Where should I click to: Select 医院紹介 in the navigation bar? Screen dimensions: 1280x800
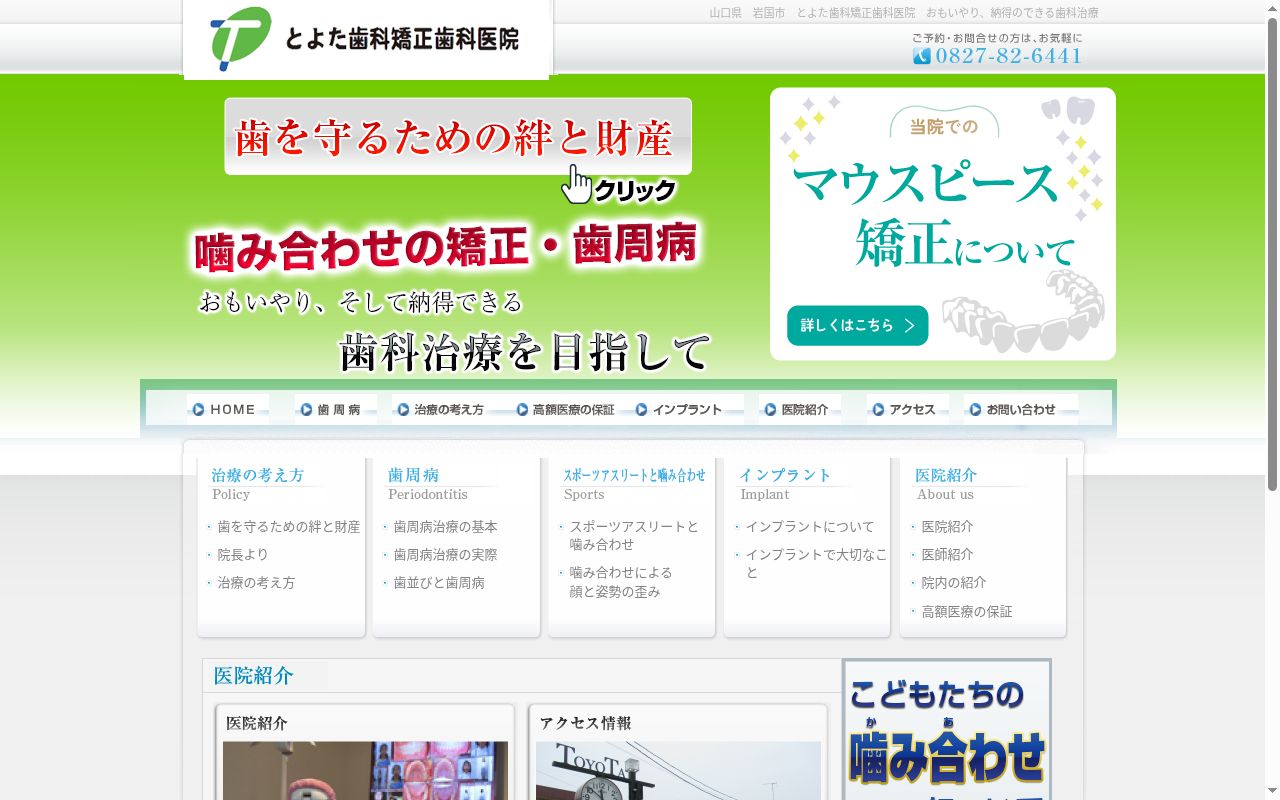tap(799, 409)
